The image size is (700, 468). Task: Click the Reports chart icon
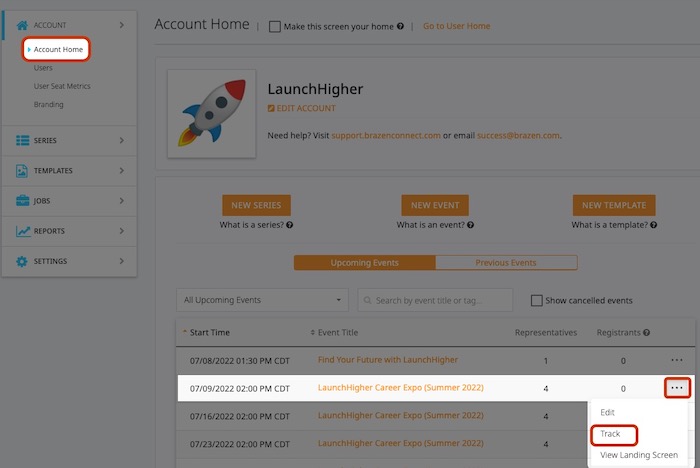23,231
